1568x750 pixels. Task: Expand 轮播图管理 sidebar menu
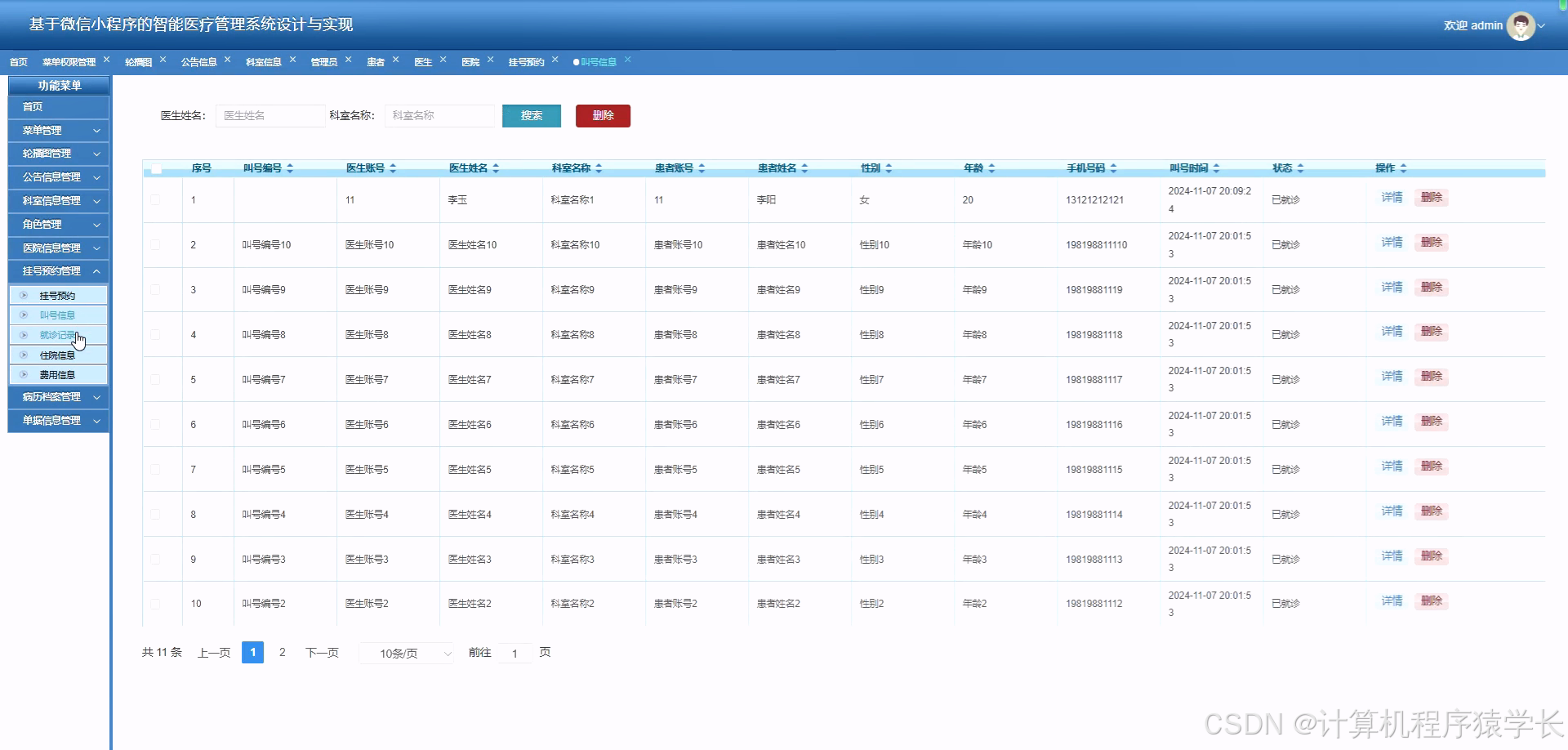[58, 154]
